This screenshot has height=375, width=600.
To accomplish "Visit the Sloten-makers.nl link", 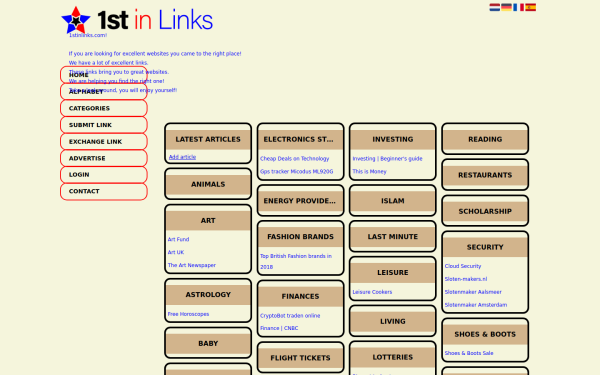I will pos(466,279).
